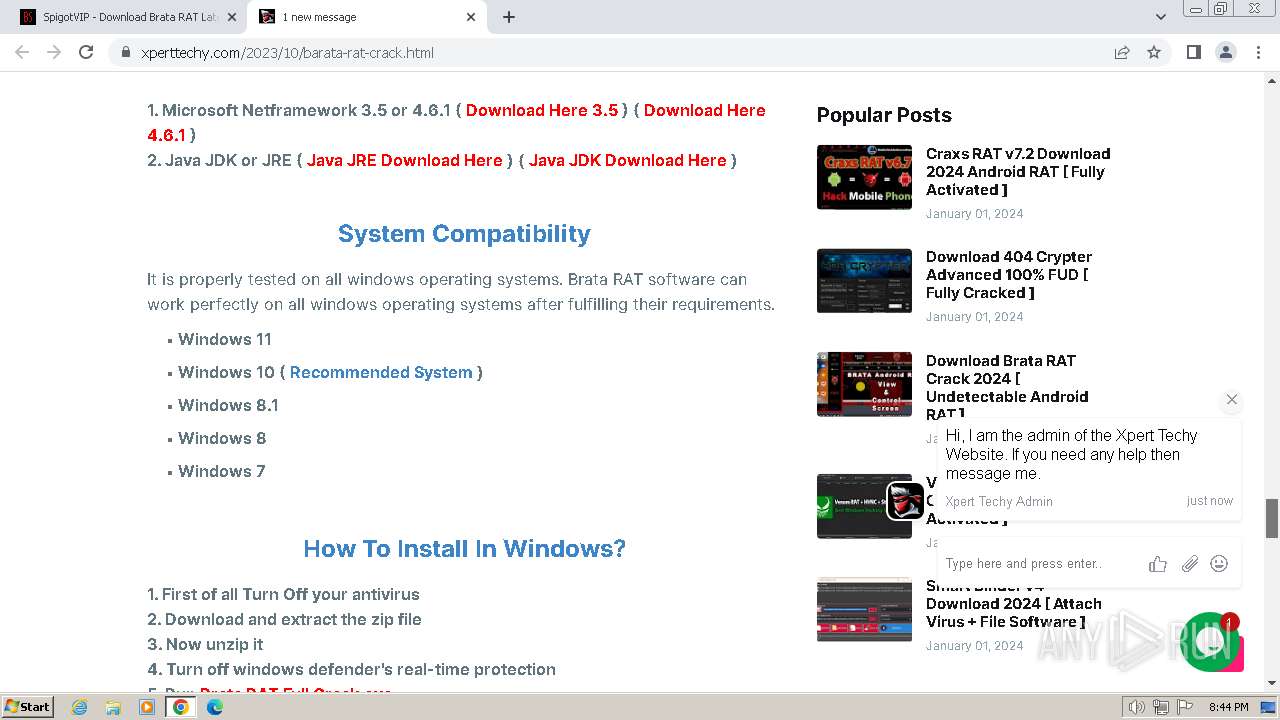This screenshot has height=720, width=1280.
Task: Click the site info lock icon
Action: tap(126, 53)
